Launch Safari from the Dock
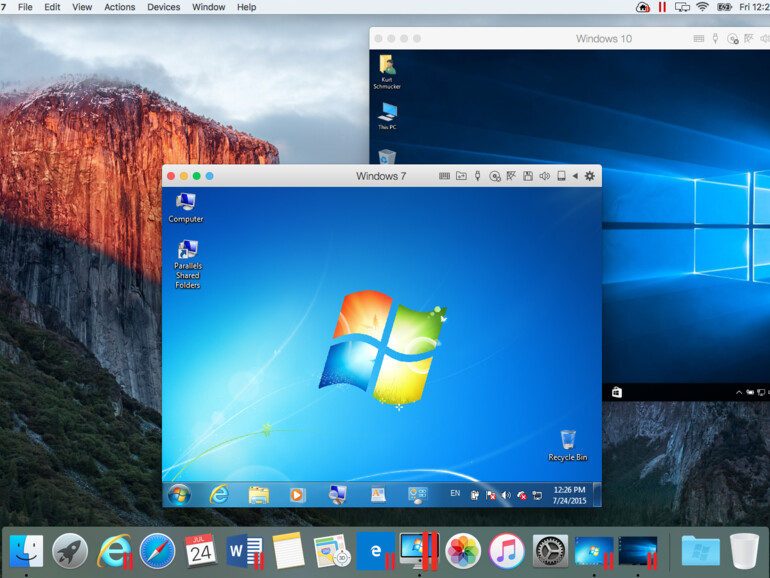This screenshot has width=770, height=578. point(157,550)
